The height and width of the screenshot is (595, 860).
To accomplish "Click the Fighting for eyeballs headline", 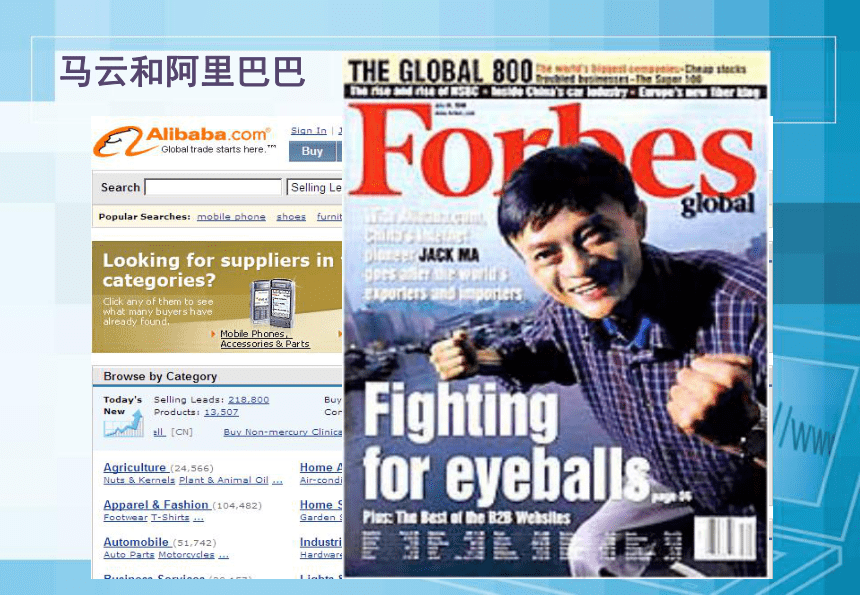I will [x=505, y=442].
